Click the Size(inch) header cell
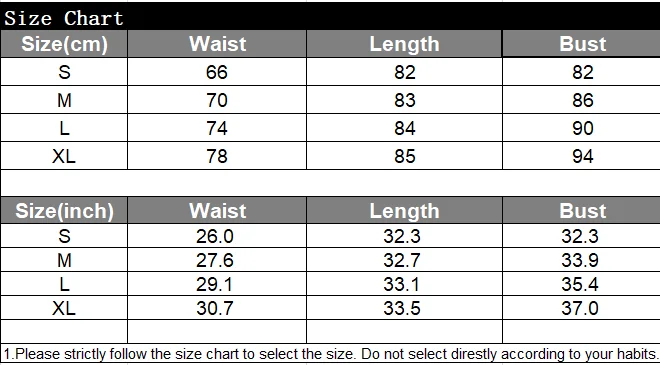Image resolution: width=660 pixels, height=365 pixels. click(x=64, y=210)
